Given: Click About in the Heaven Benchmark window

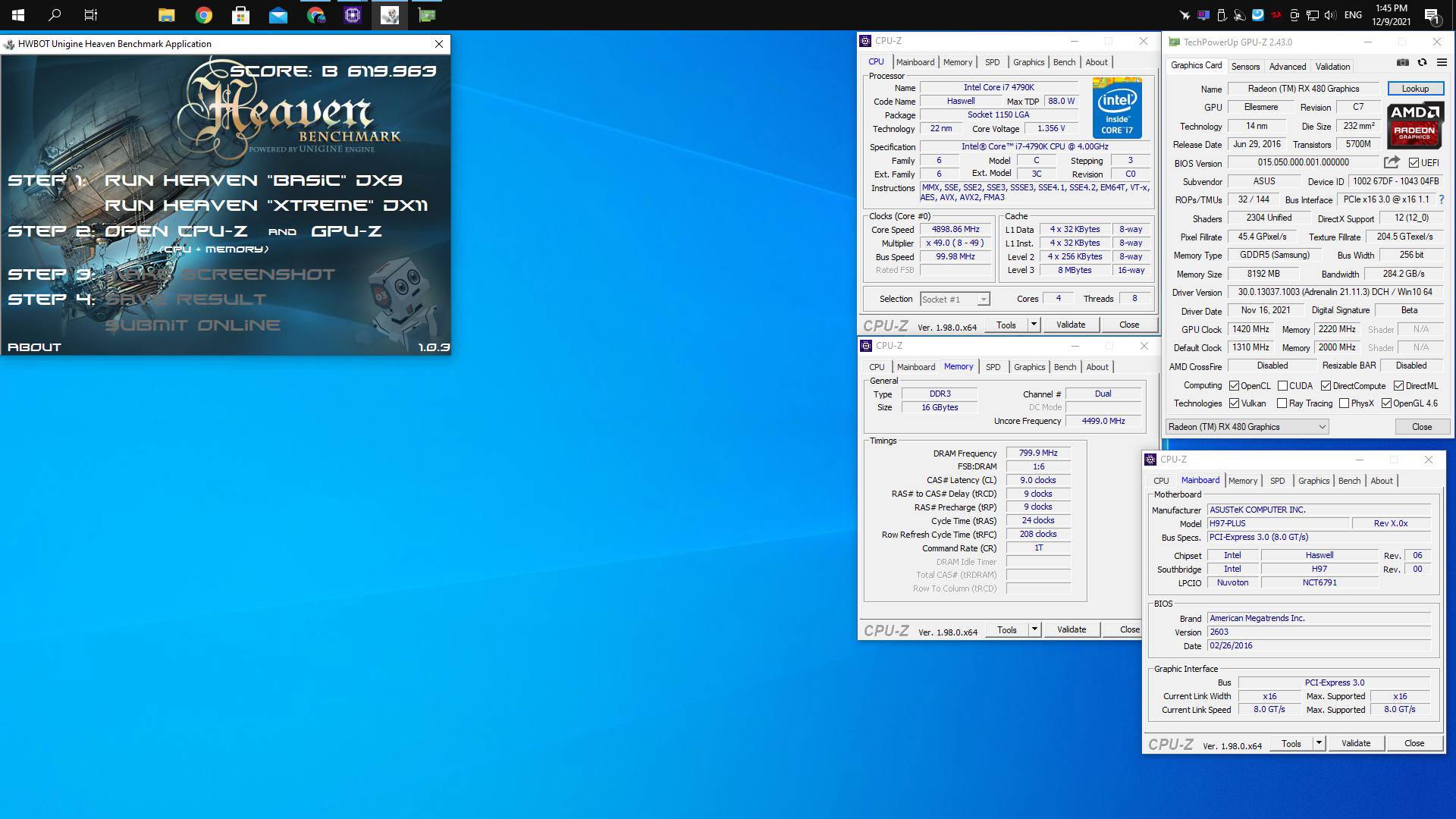Looking at the screenshot, I should (x=34, y=347).
